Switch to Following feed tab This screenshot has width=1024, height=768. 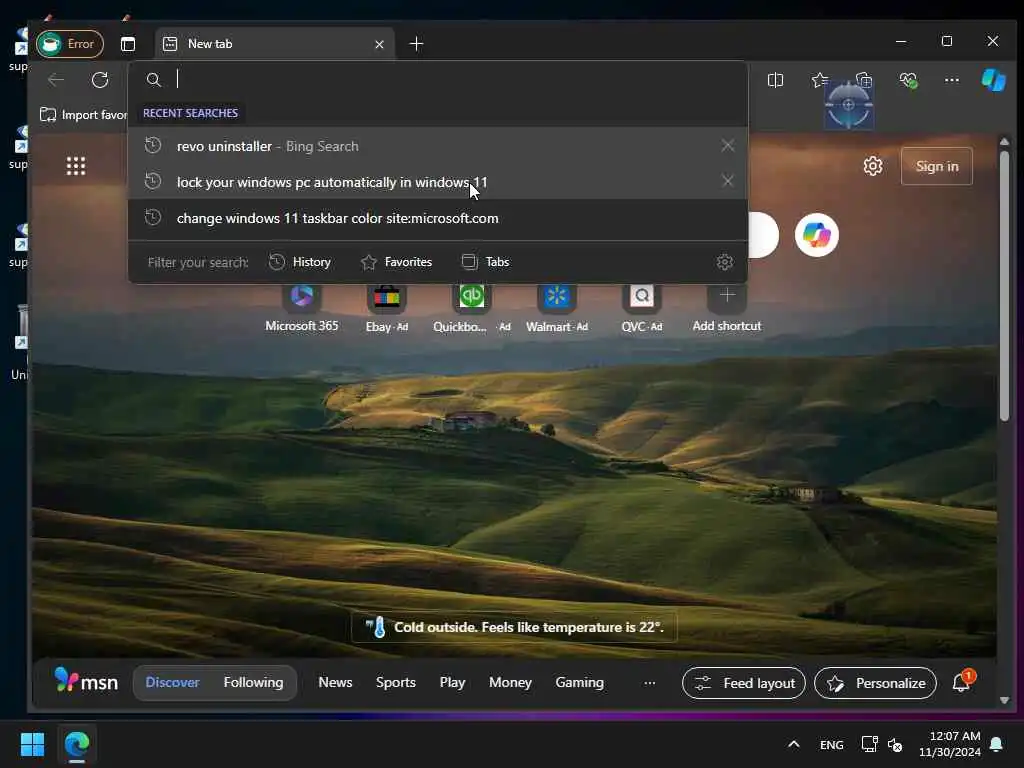pos(253,682)
